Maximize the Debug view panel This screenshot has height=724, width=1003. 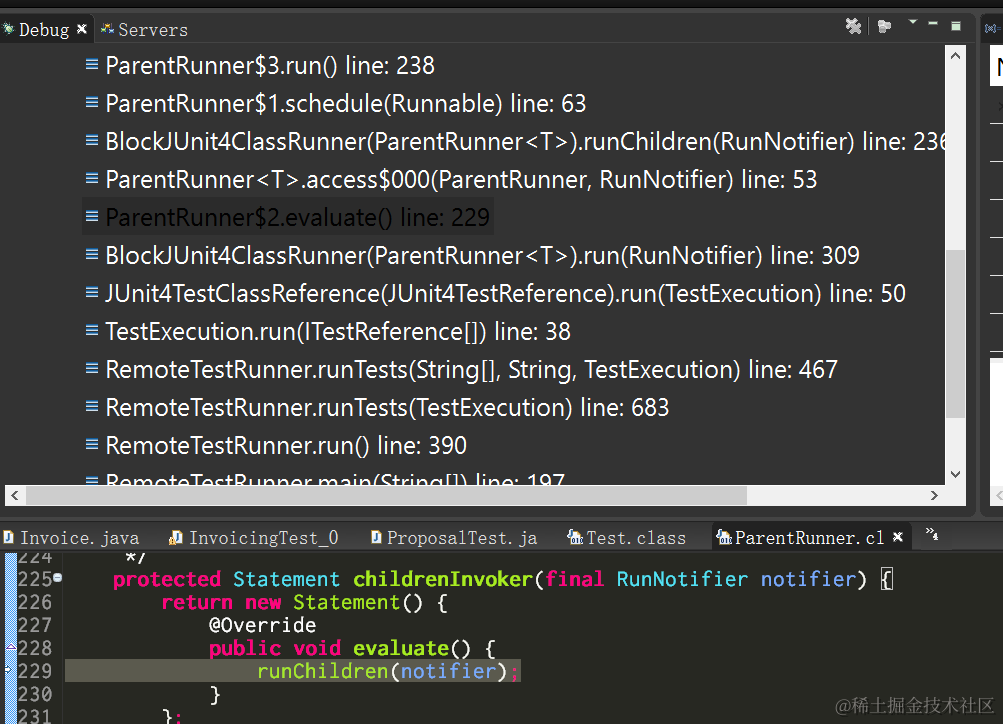[956, 26]
